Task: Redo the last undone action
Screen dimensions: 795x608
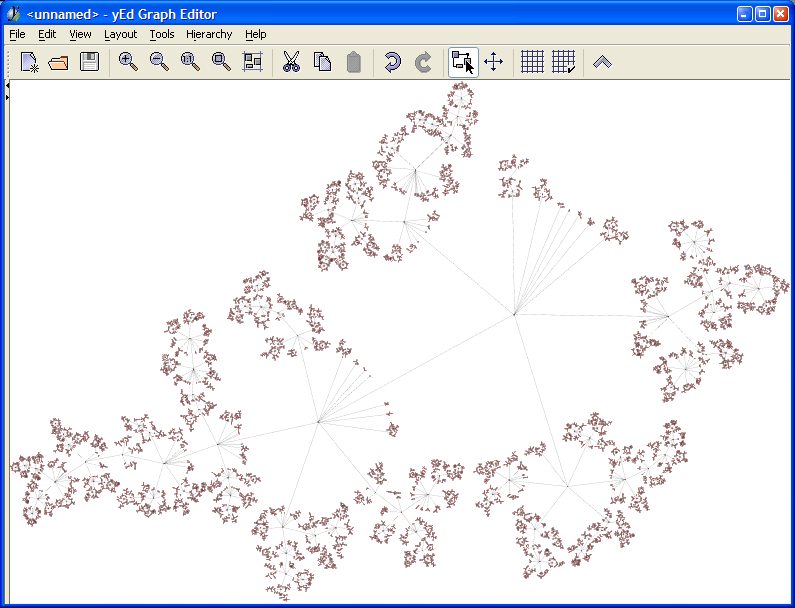Action: pos(423,62)
